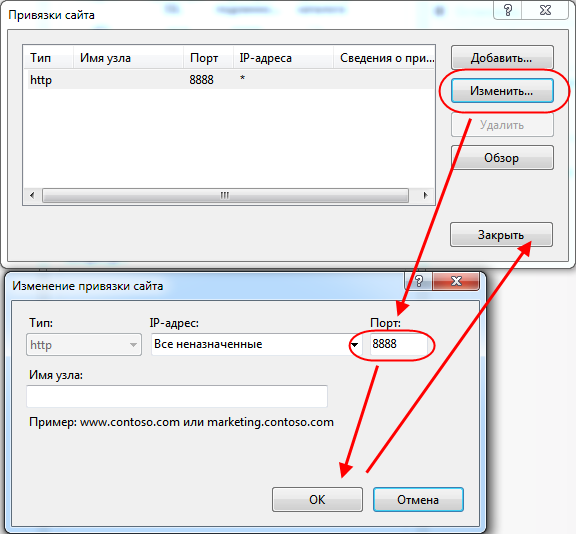Image resolution: width=576 pixels, height=534 pixels.
Task: Click the port 8888 cell in bindings list
Action: [x=201, y=79]
